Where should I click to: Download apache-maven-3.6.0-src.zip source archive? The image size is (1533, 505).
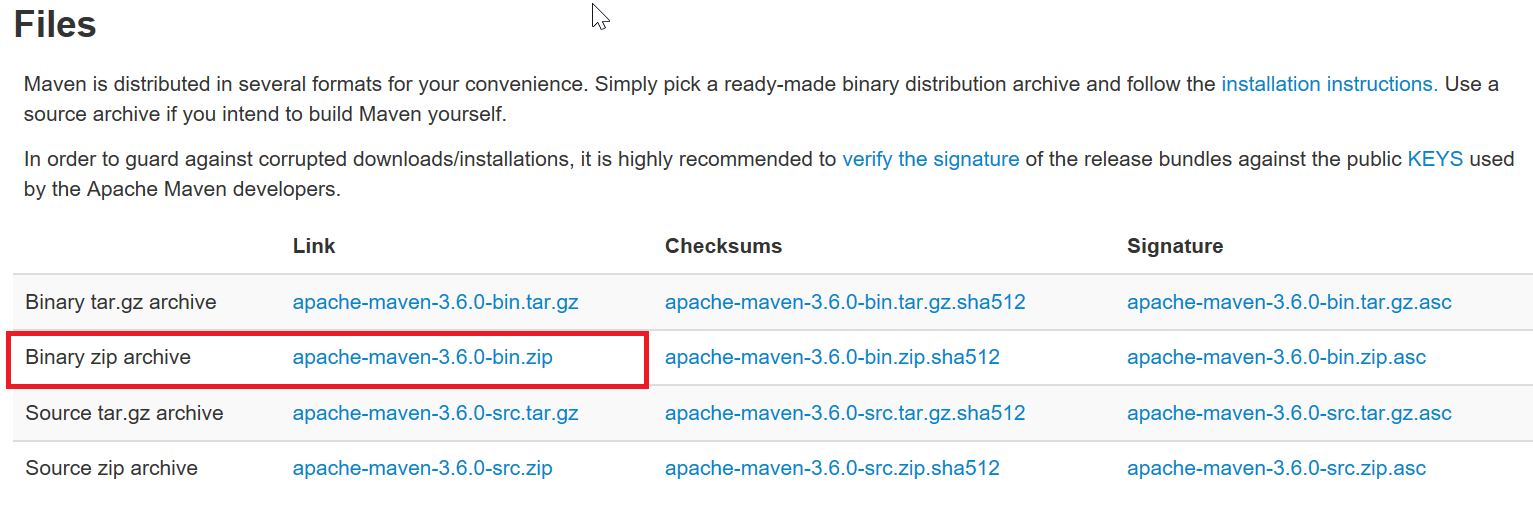(422, 468)
